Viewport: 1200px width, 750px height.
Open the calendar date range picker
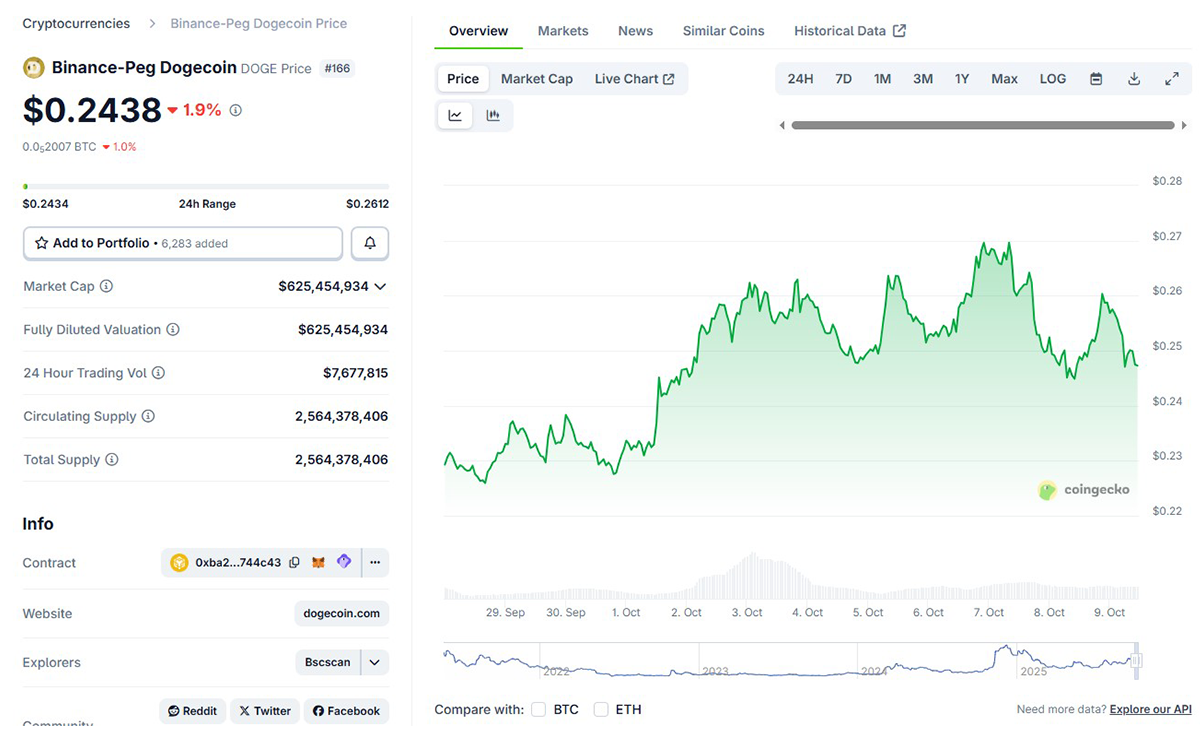(1095, 78)
